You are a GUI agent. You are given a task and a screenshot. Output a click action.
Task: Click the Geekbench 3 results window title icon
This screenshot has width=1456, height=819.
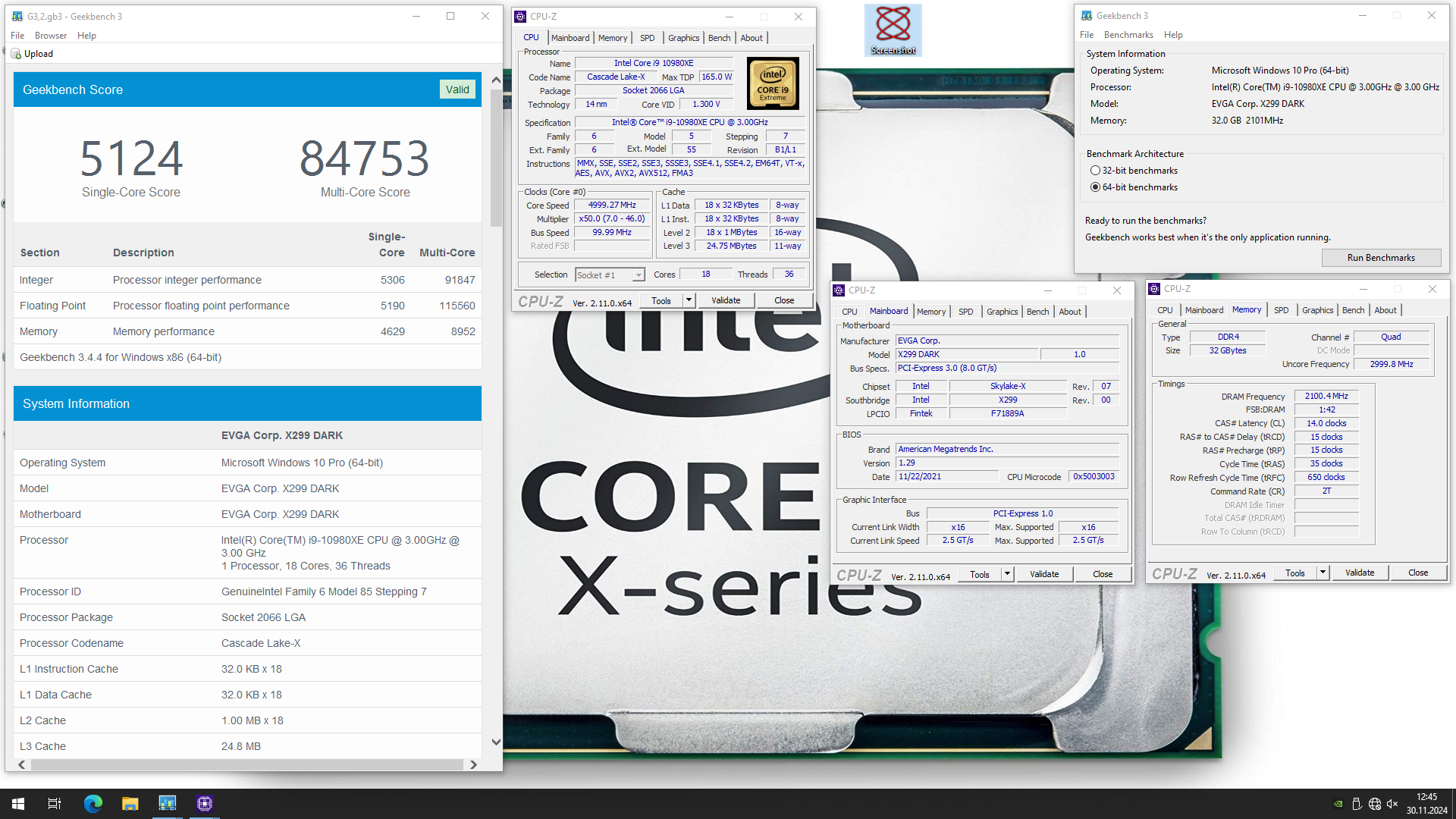(x=17, y=16)
